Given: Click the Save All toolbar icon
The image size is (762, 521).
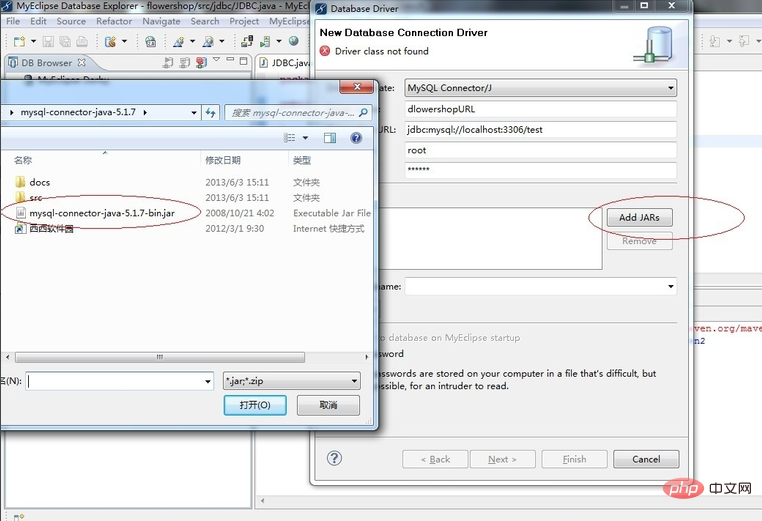Looking at the screenshot, I should click(x=65, y=42).
